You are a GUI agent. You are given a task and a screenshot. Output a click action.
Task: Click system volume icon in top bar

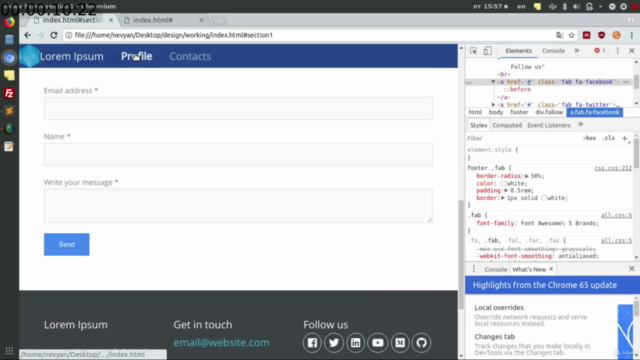point(576,7)
